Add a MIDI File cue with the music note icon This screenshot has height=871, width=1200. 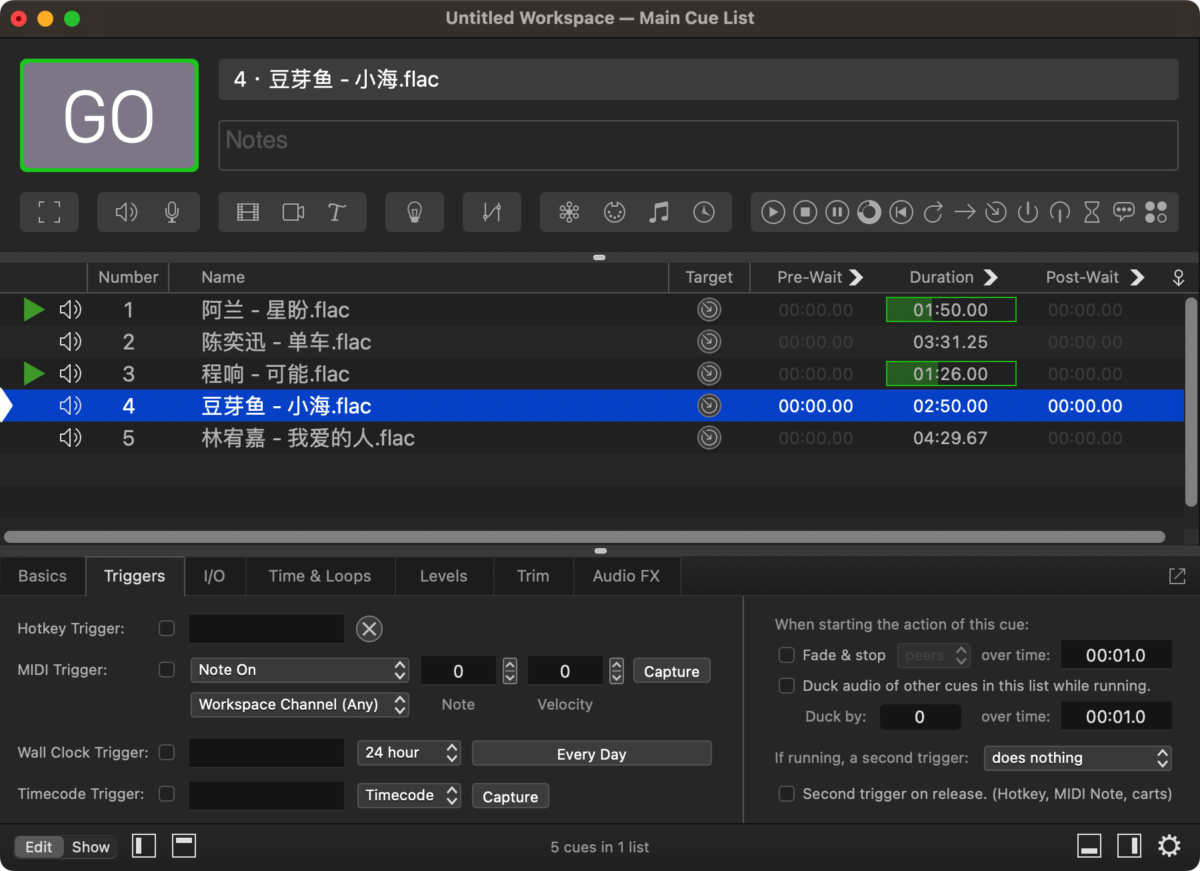tap(658, 212)
